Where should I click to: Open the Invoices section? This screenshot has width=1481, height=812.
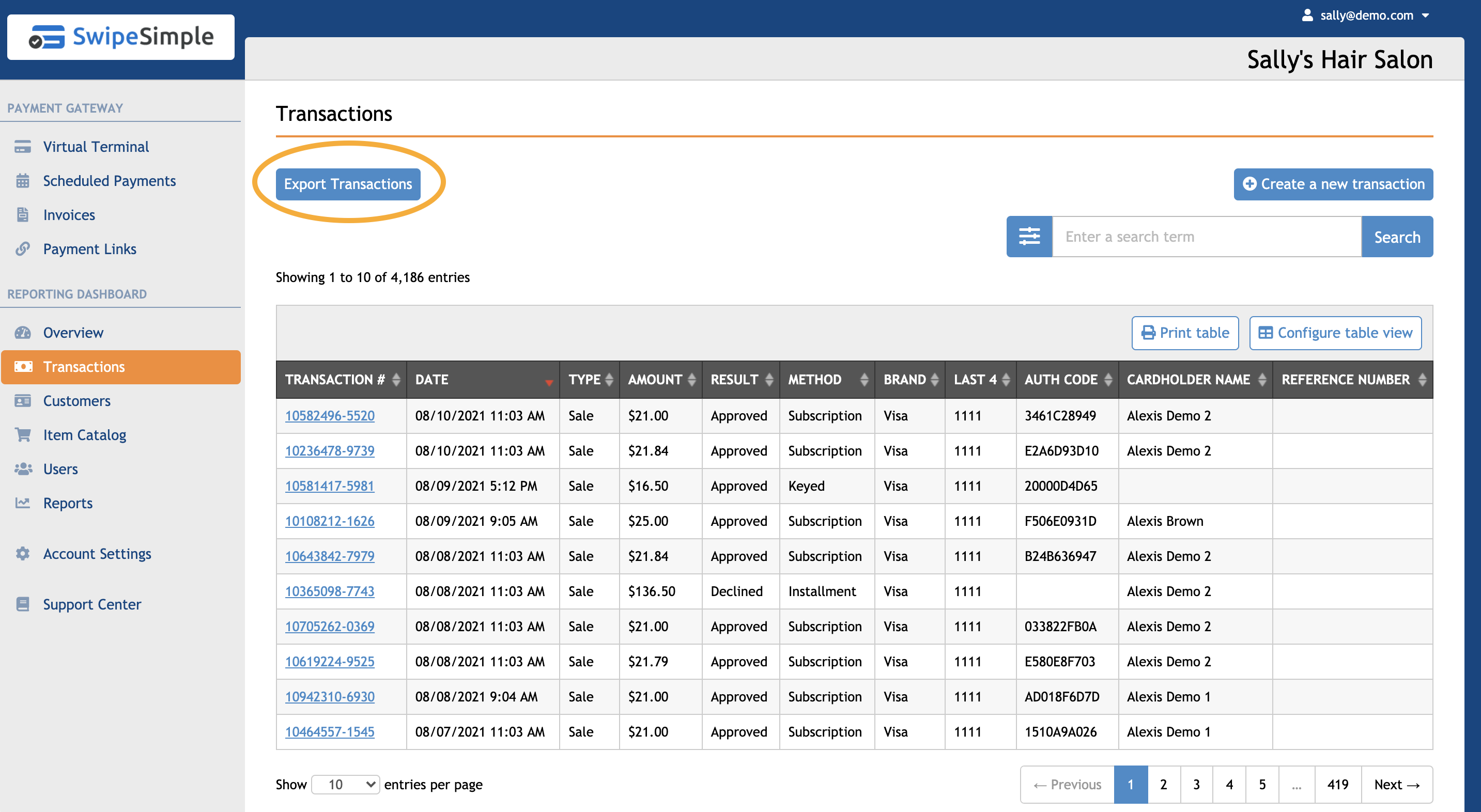click(69, 215)
